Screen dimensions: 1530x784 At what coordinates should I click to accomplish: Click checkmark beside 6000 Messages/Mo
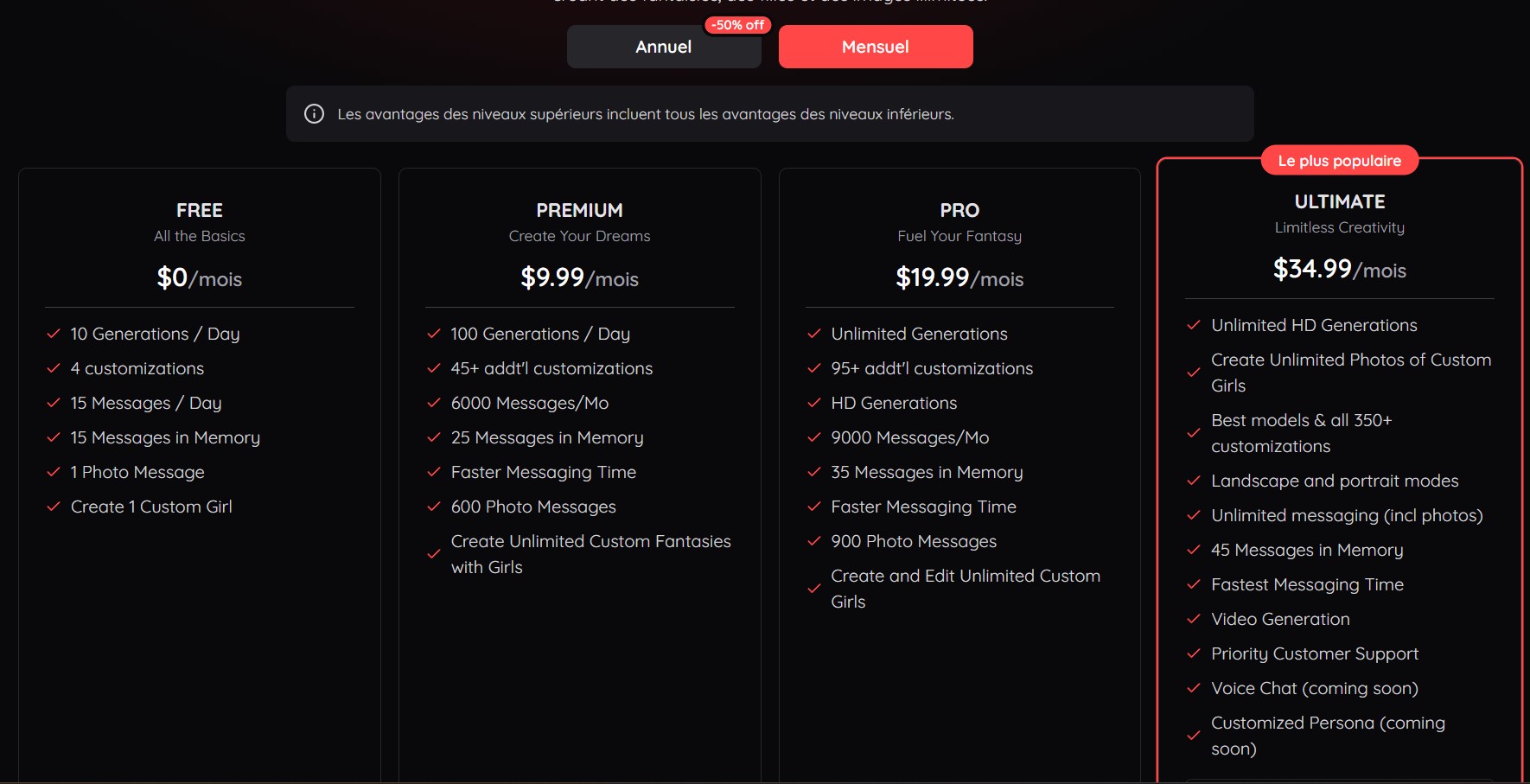pyautogui.click(x=434, y=403)
